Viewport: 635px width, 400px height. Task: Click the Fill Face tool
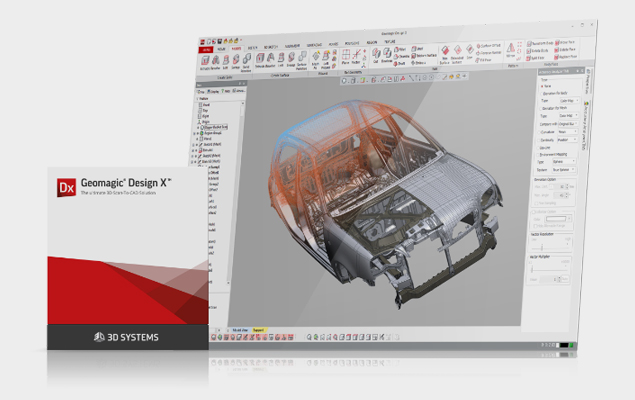tap(484, 60)
